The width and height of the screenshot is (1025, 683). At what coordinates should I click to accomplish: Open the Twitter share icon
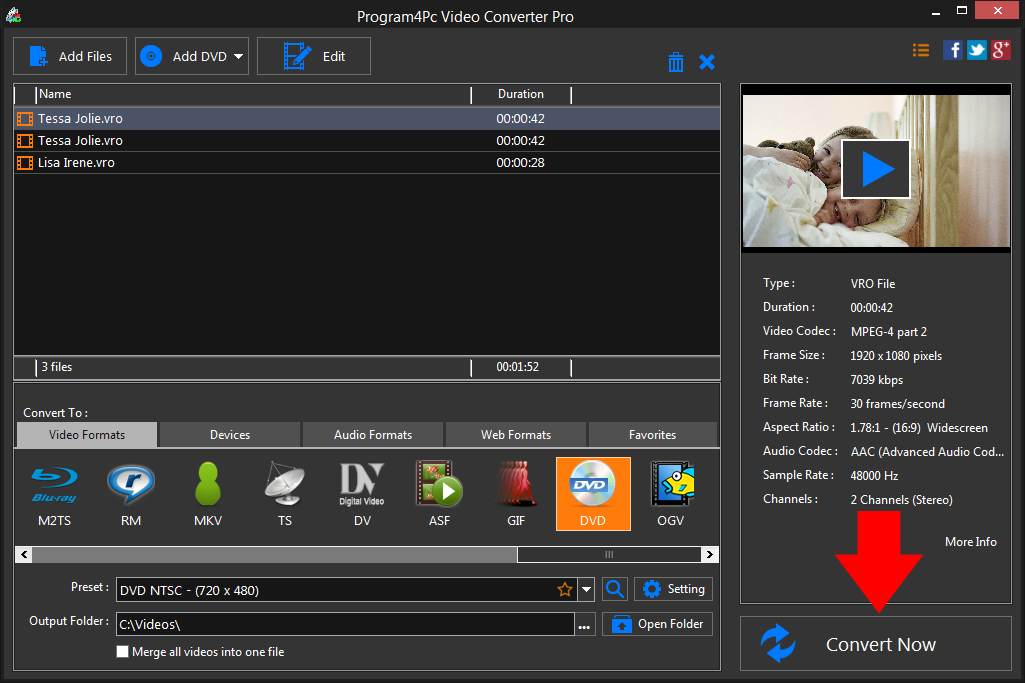coord(977,50)
